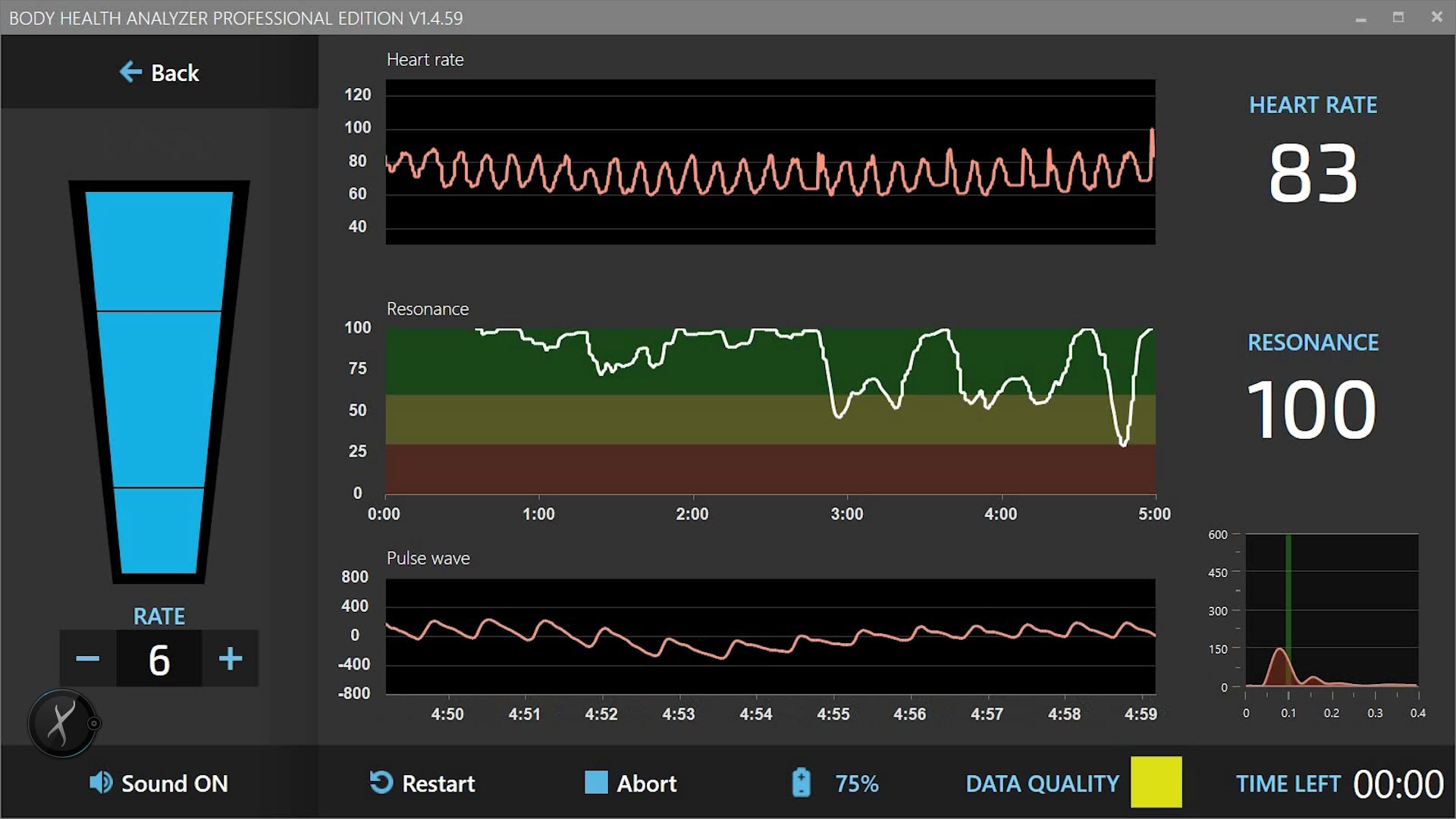The image size is (1456, 819).
Task: Decrease breathing rate with minus button
Action: pyautogui.click(x=88, y=658)
